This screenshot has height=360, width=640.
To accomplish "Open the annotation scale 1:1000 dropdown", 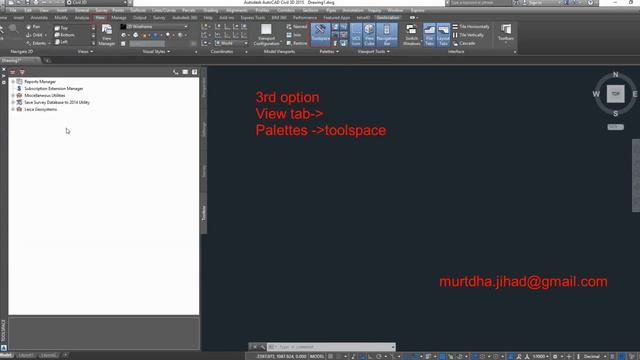I will (540, 356).
